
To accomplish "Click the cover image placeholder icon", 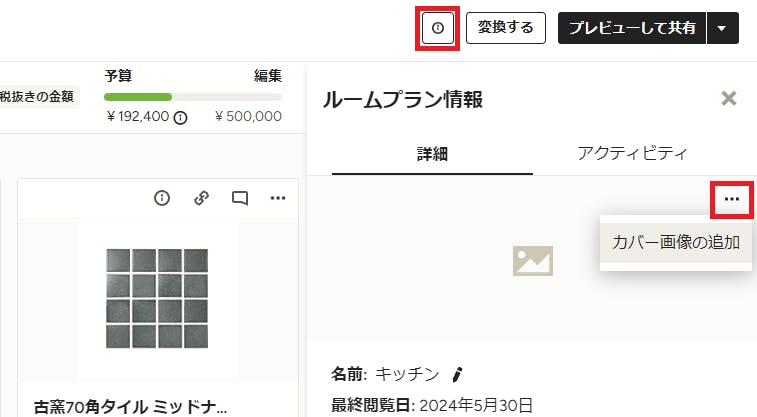I will click(x=533, y=261).
